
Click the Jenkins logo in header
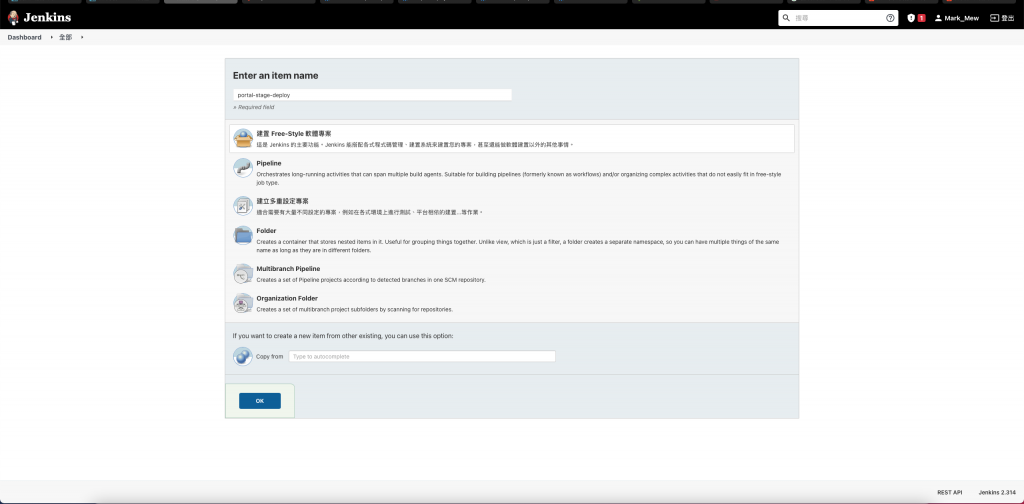39,18
